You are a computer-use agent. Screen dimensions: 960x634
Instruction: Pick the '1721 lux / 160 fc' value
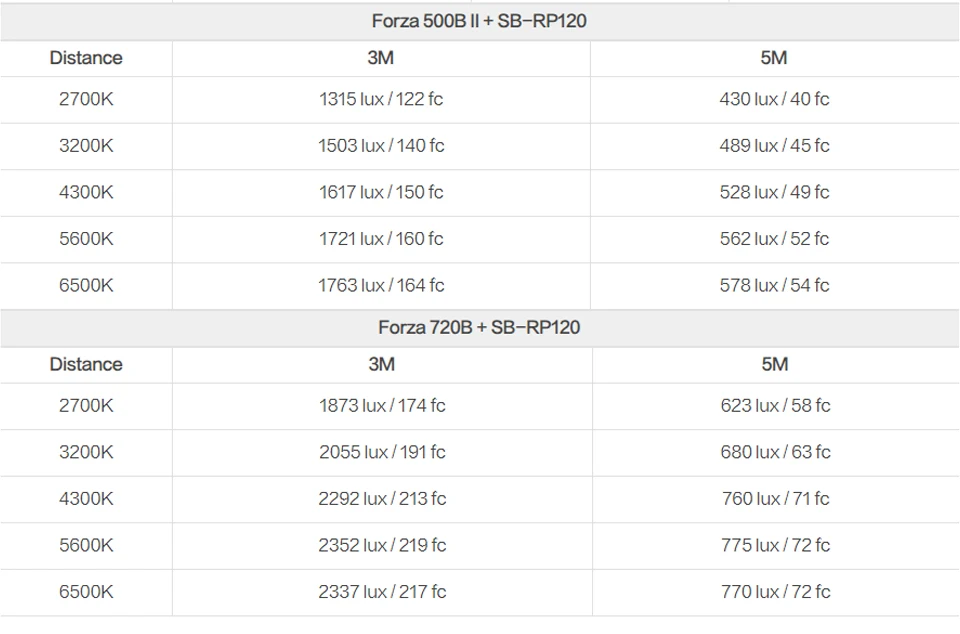pos(381,239)
